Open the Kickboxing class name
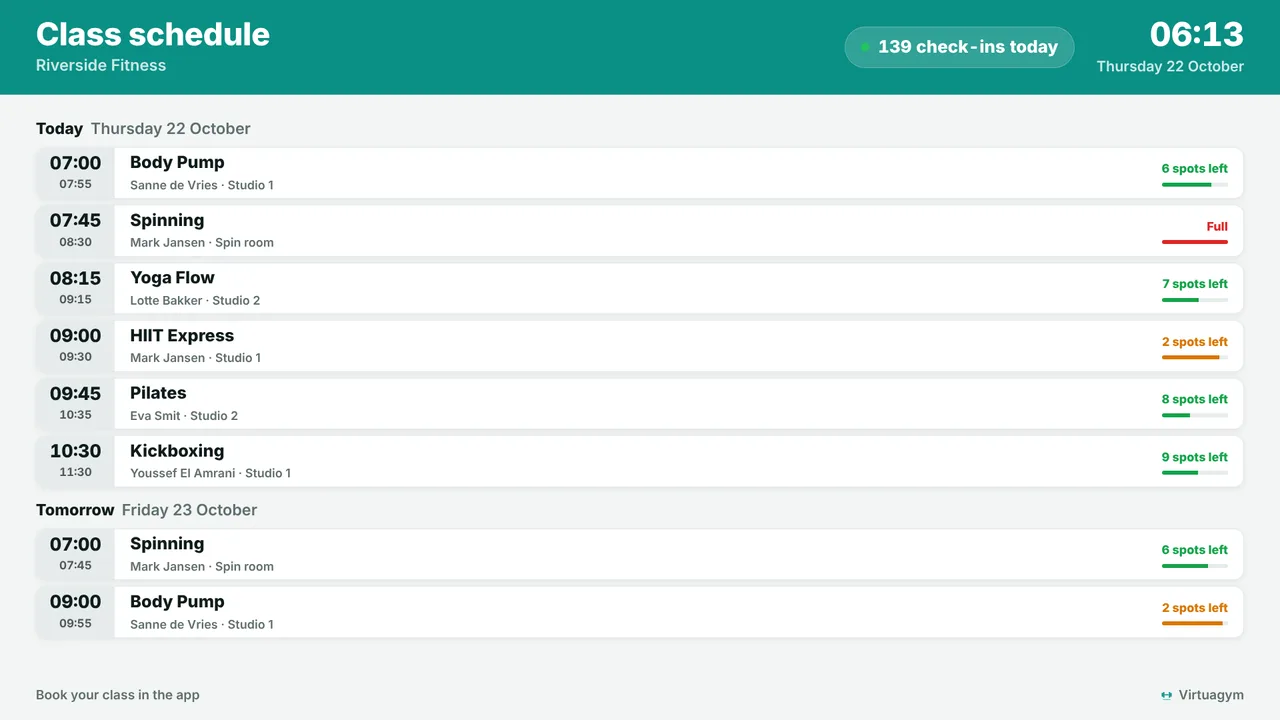The height and width of the screenshot is (720, 1280). coord(177,451)
